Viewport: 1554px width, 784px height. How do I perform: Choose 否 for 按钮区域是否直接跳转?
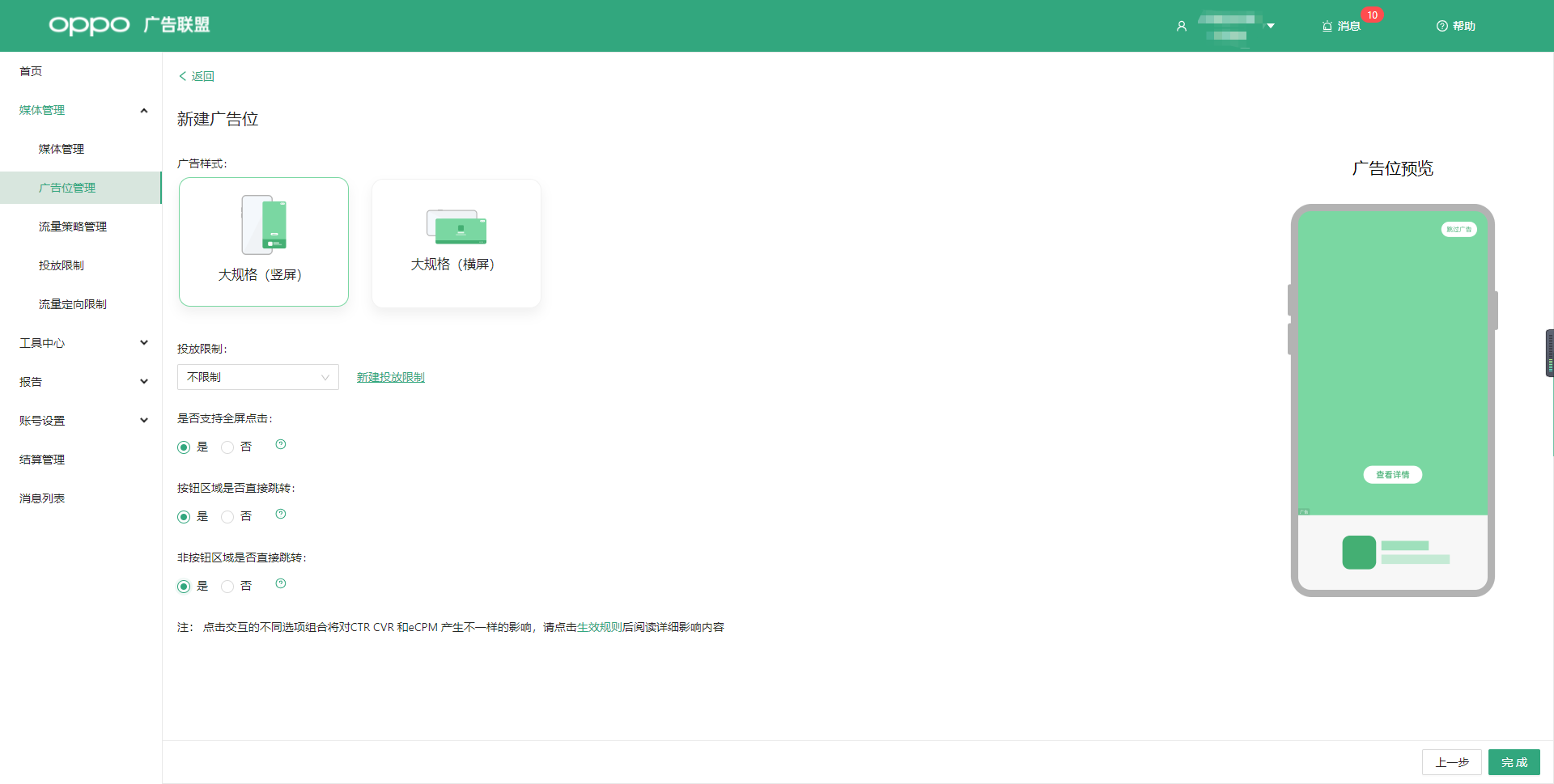click(227, 517)
